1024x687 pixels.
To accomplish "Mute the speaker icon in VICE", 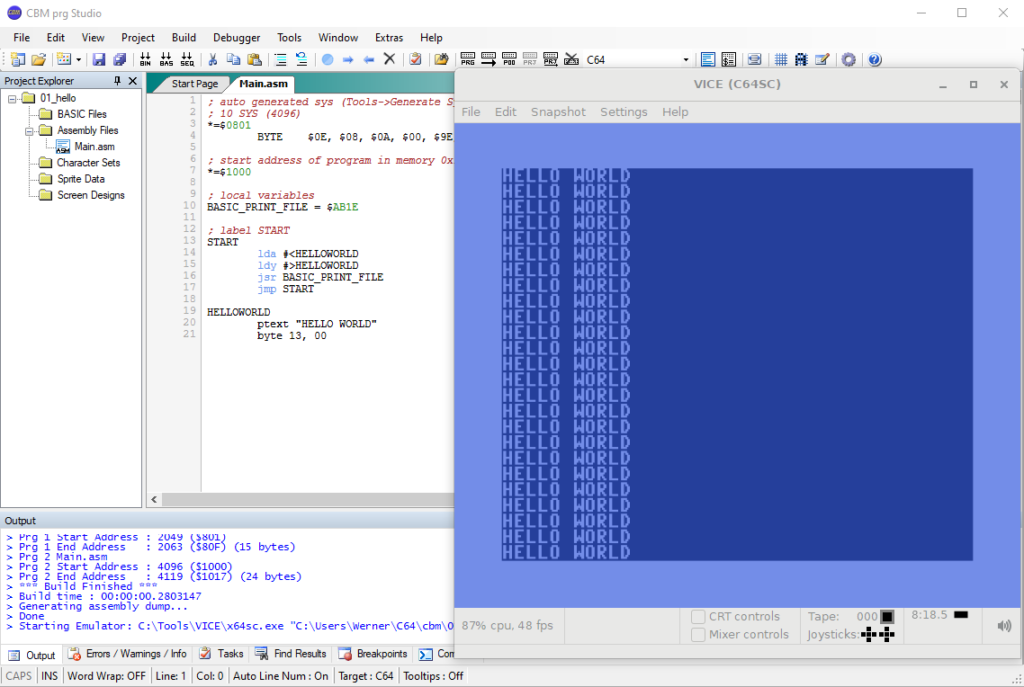I will (1003, 625).
